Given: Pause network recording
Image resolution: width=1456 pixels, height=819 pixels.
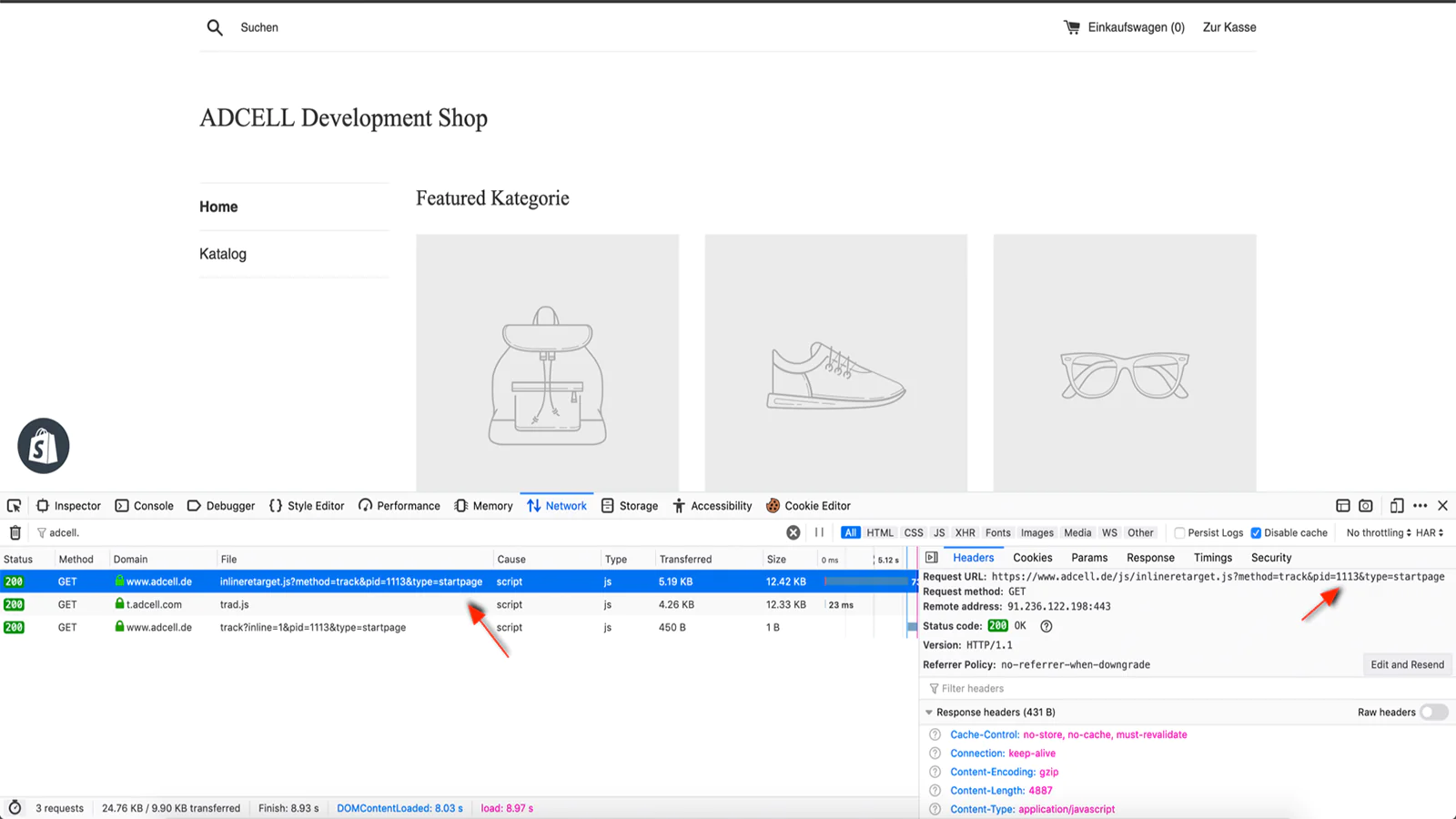Looking at the screenshot, I should (x=819, y=532).
